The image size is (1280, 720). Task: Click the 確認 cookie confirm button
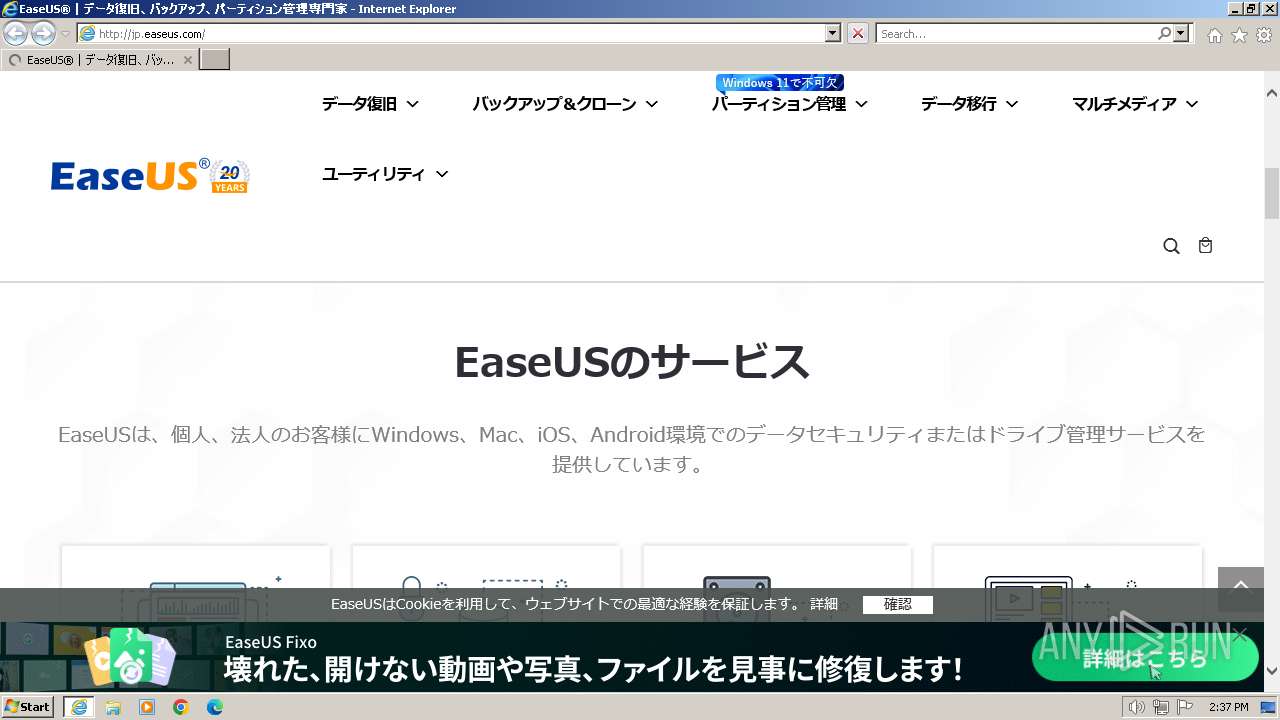(898, 604)
